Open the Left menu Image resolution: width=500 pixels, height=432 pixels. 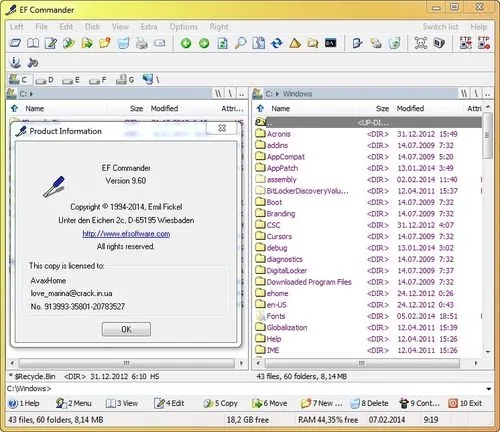(17, 27)
